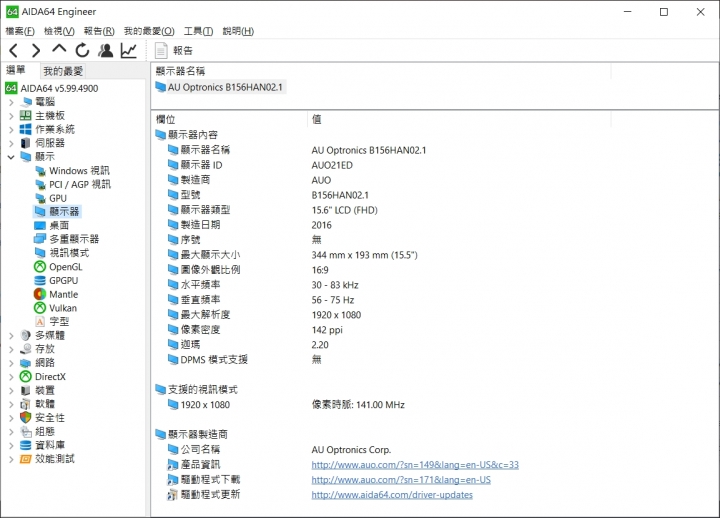This screenshot has width=720, height=518.
Task: Click the 多媒體 speaker icon
Action: 26,336
